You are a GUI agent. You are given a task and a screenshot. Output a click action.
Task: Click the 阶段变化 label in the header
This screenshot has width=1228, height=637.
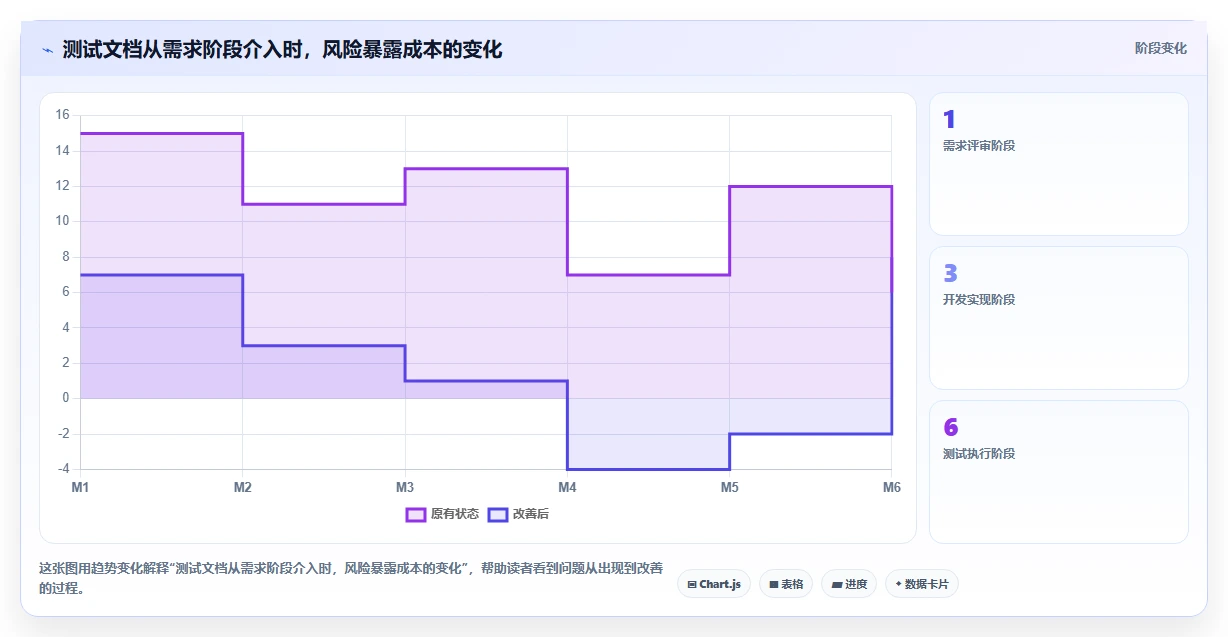click(1161, 48)
